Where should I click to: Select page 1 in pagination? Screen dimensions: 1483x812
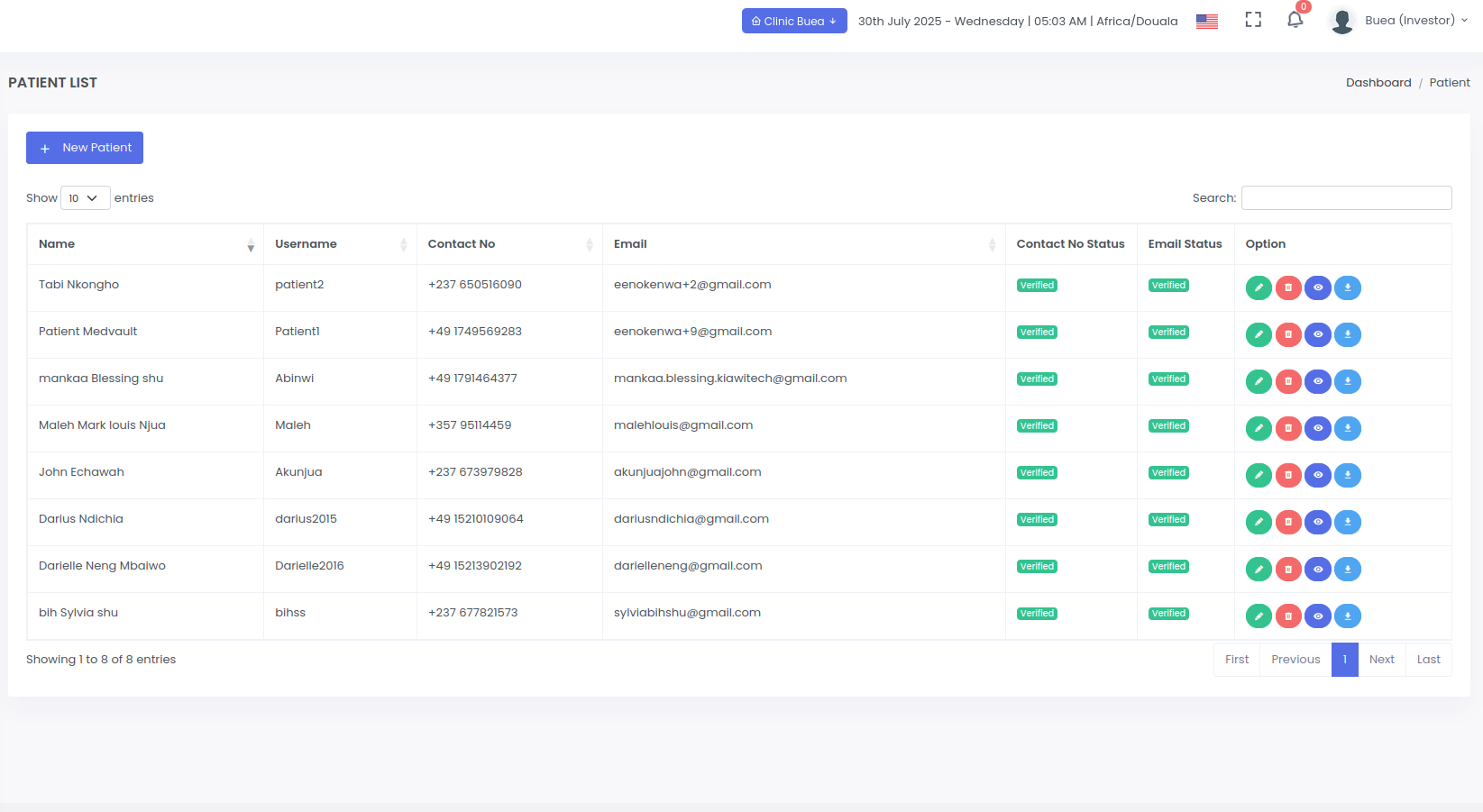[x=1344, y=660]
